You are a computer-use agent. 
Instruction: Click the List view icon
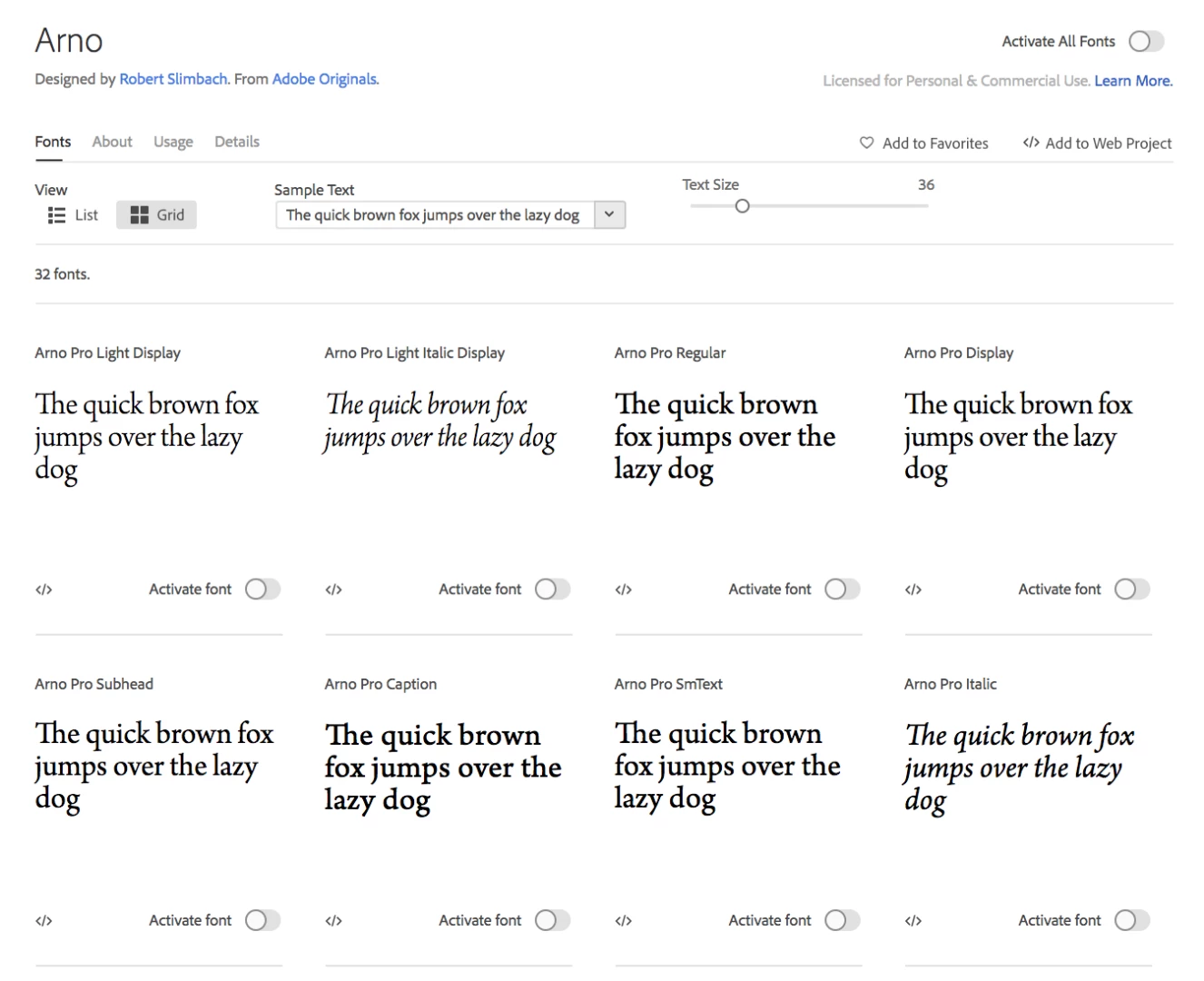[56, 215]
